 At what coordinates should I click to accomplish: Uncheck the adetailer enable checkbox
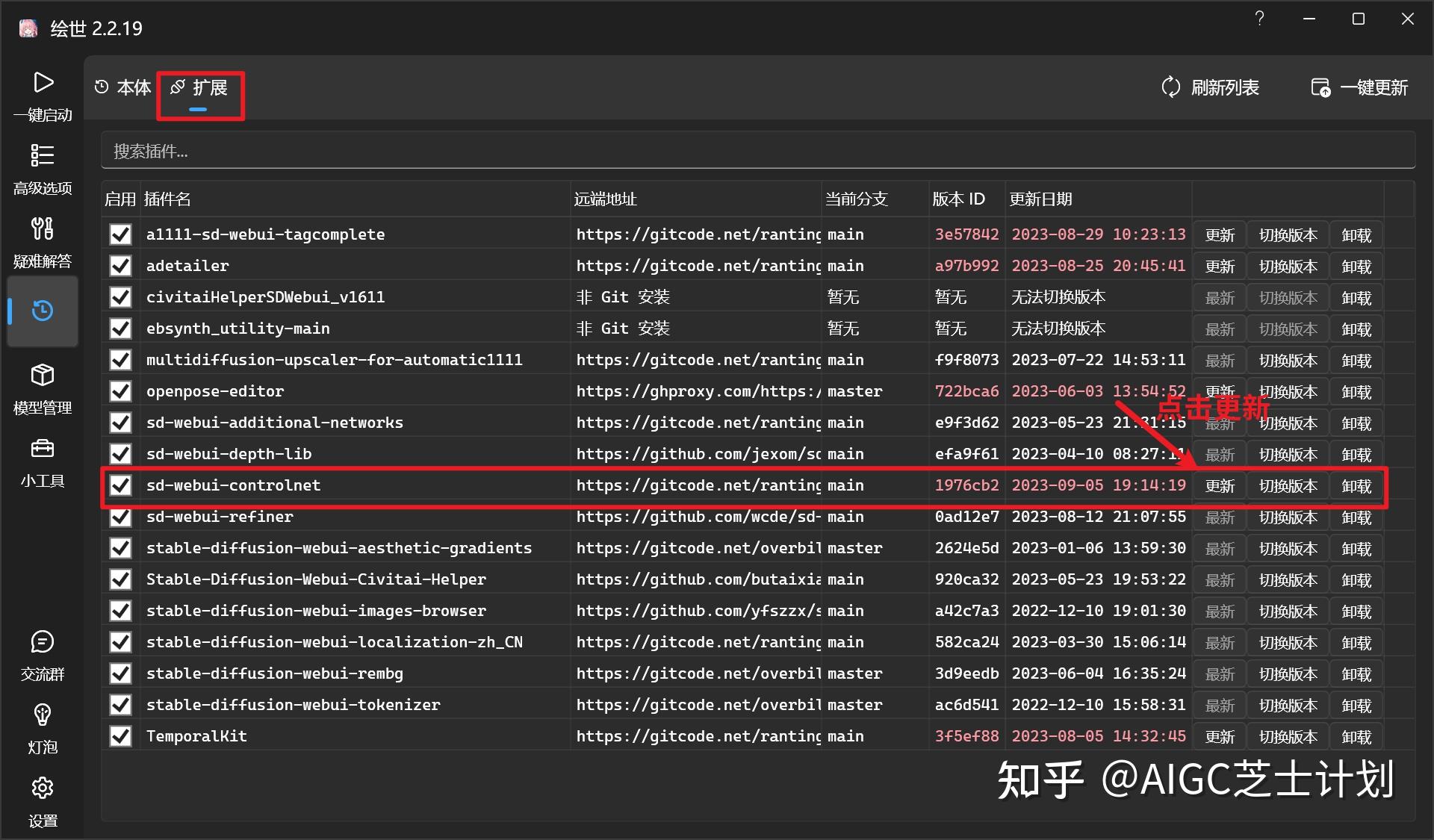tap(120, 265)
